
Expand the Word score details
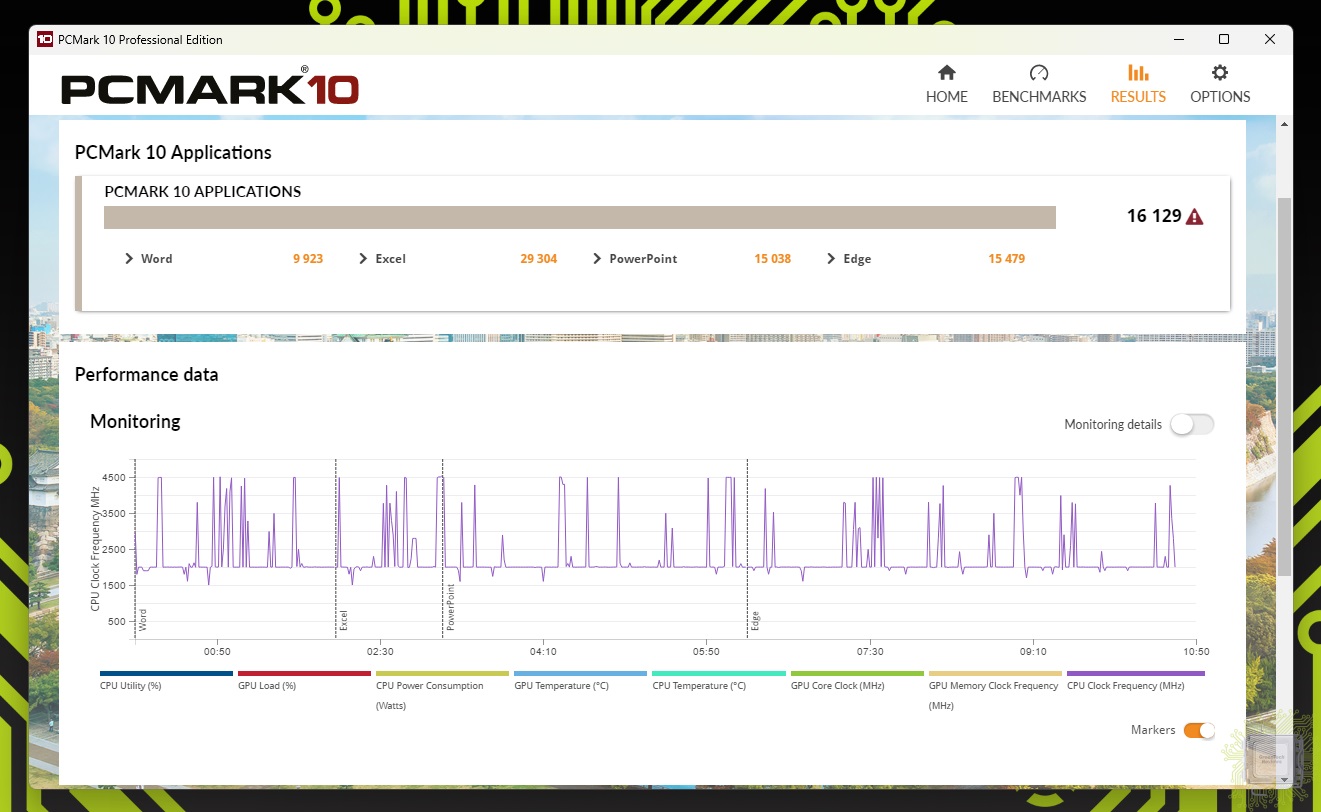pos(129,258)
